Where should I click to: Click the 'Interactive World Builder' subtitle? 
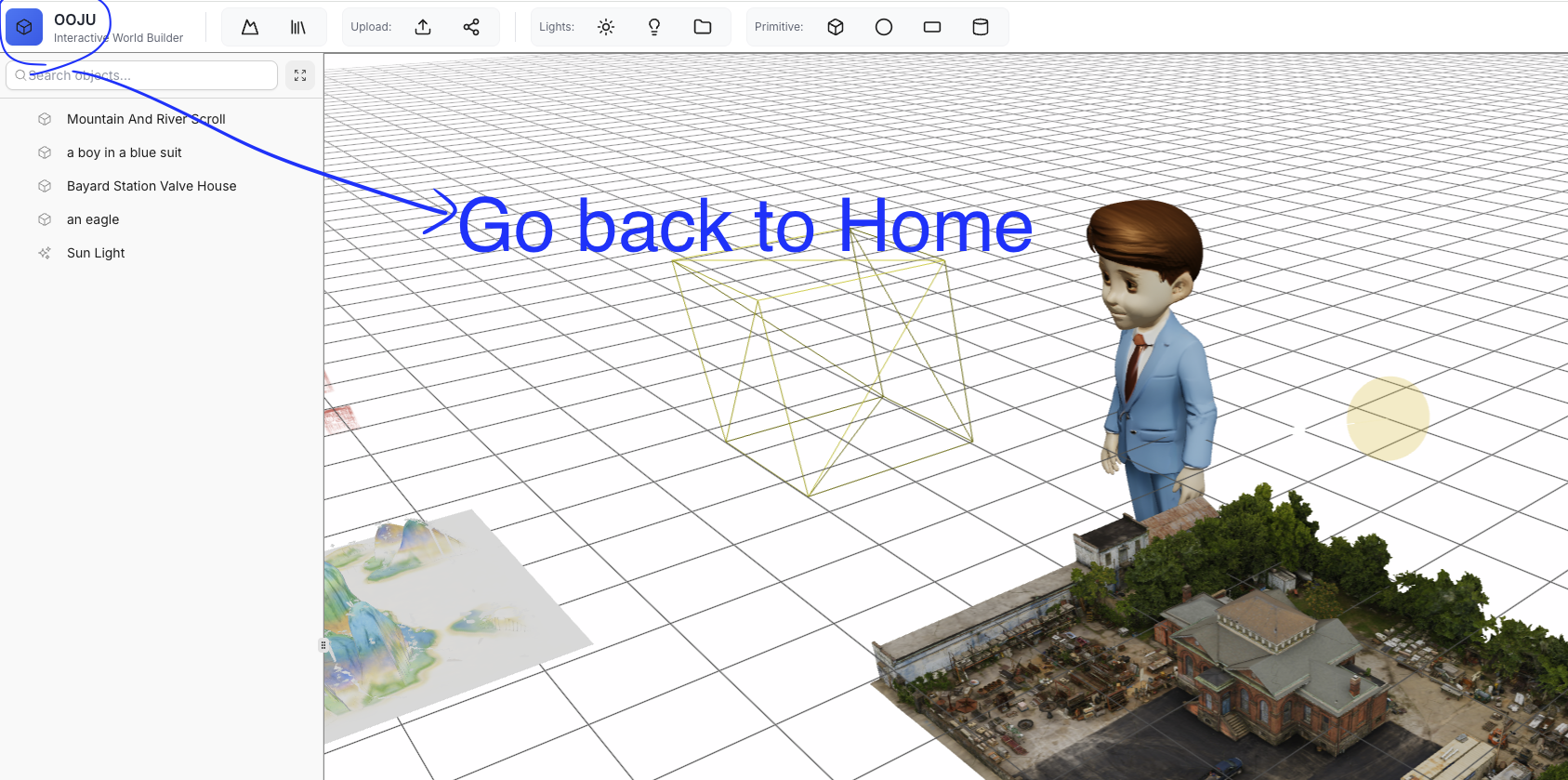click(118, 38)
